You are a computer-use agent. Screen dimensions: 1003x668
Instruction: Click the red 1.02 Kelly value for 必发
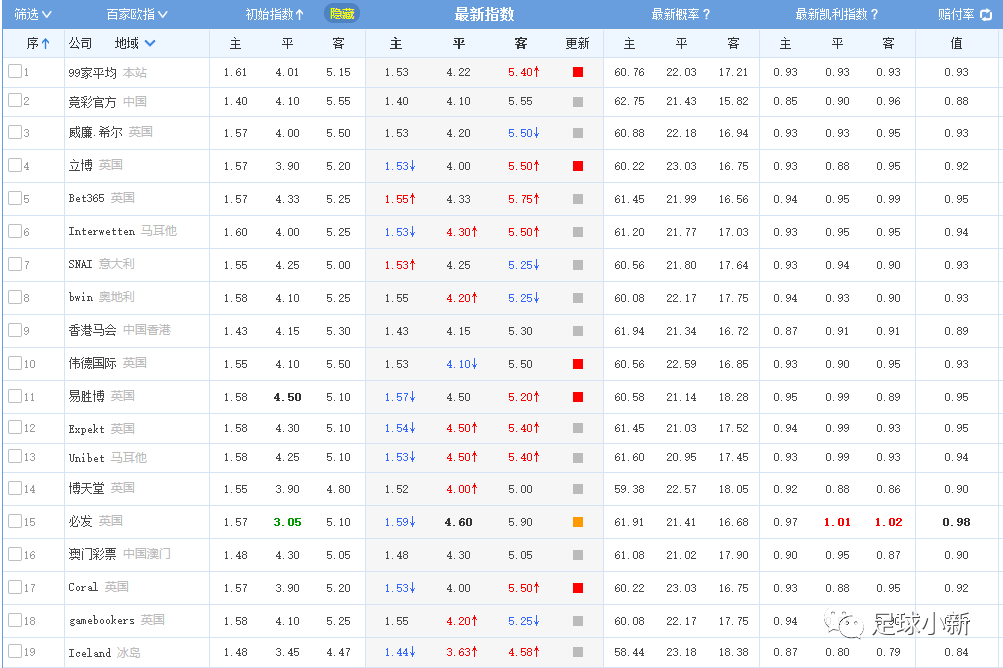point(888,522)
